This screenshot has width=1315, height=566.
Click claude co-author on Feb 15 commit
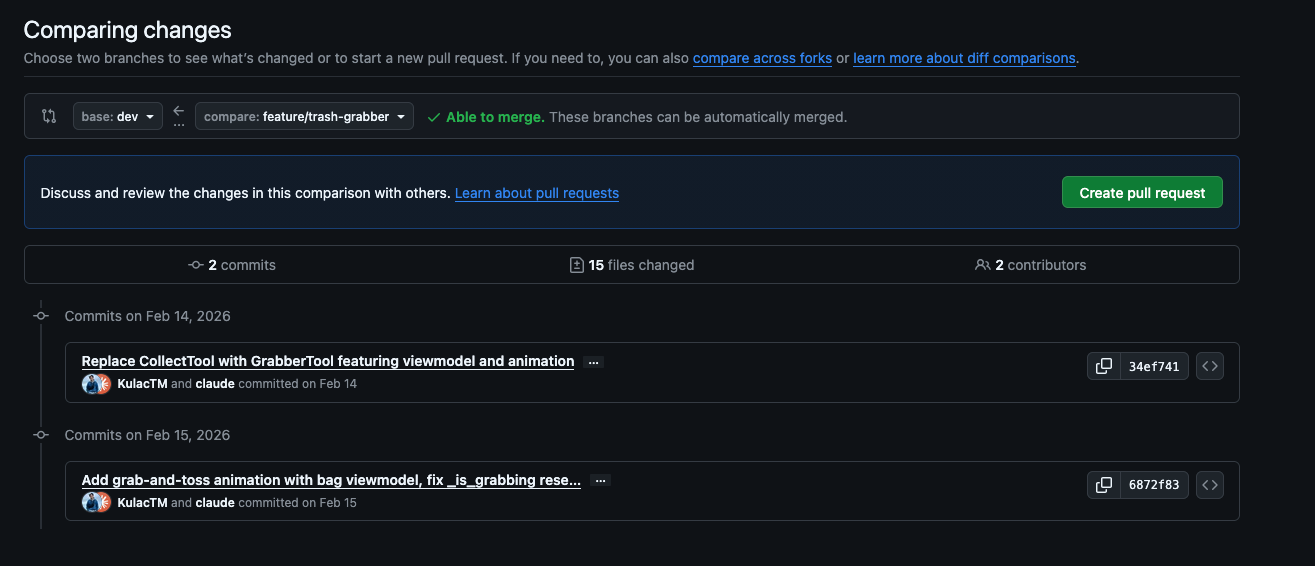215,503
